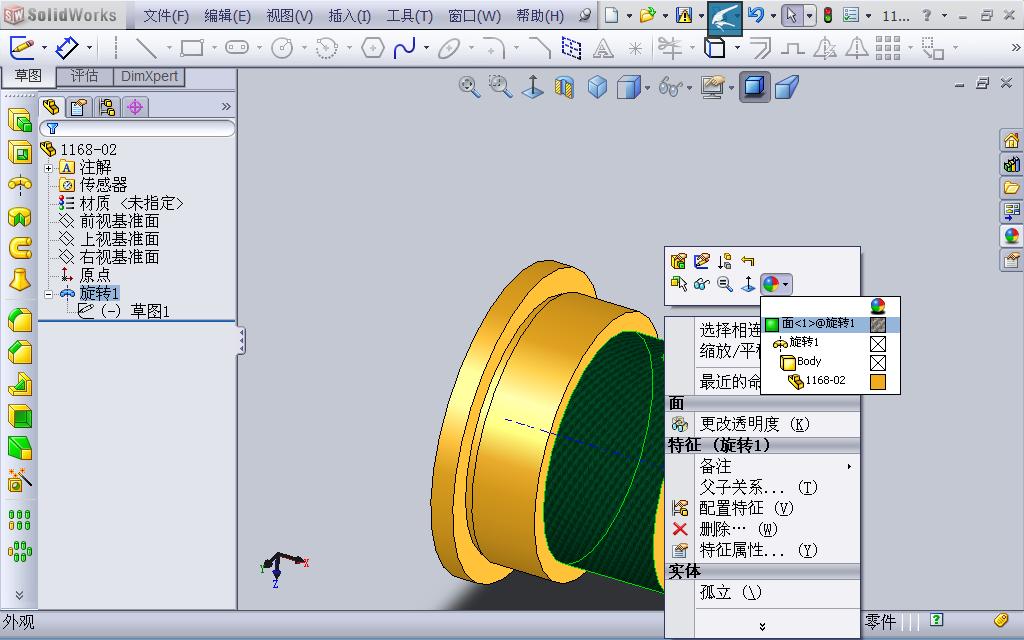Select 前视基准面 in the feature tree

tap(120, 221)
